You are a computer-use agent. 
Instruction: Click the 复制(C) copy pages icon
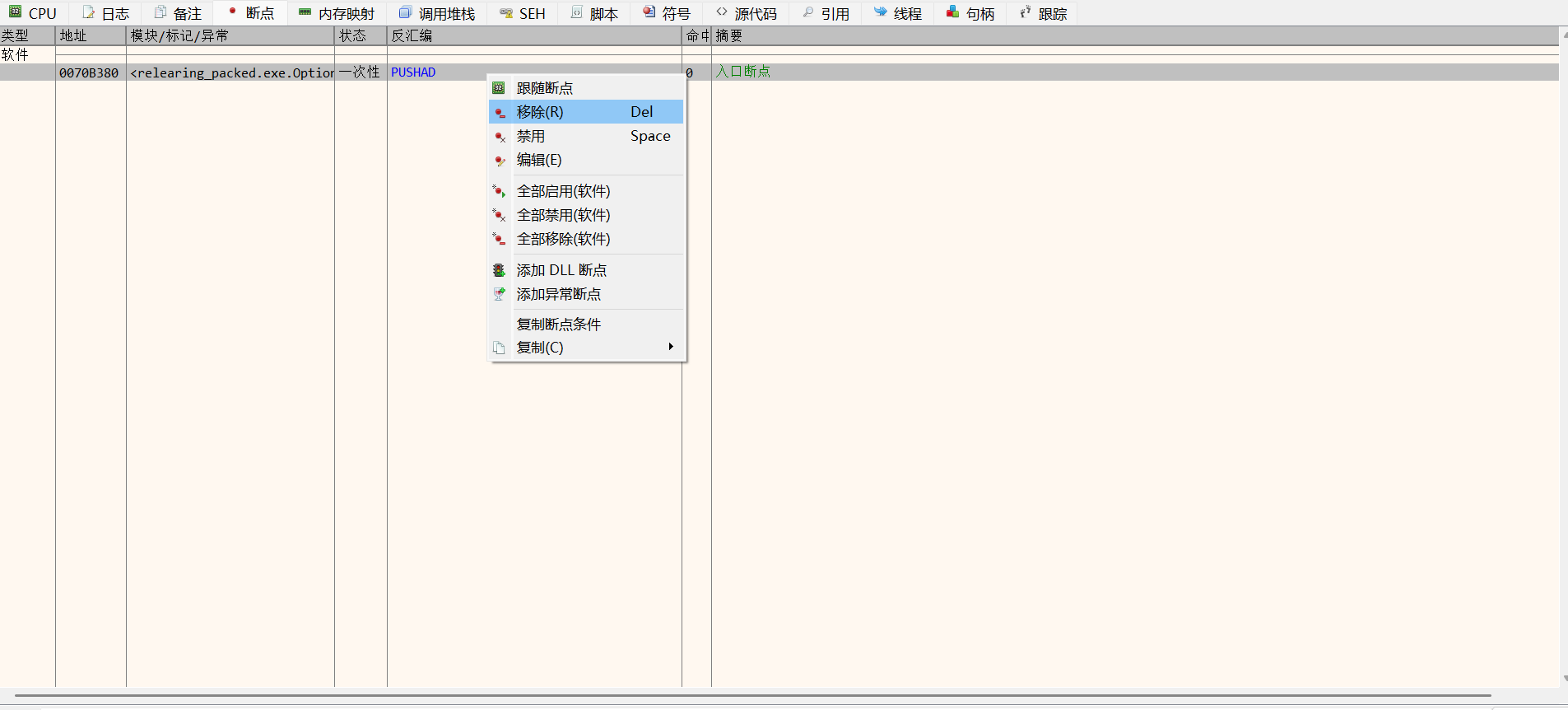tap(499, 348)
